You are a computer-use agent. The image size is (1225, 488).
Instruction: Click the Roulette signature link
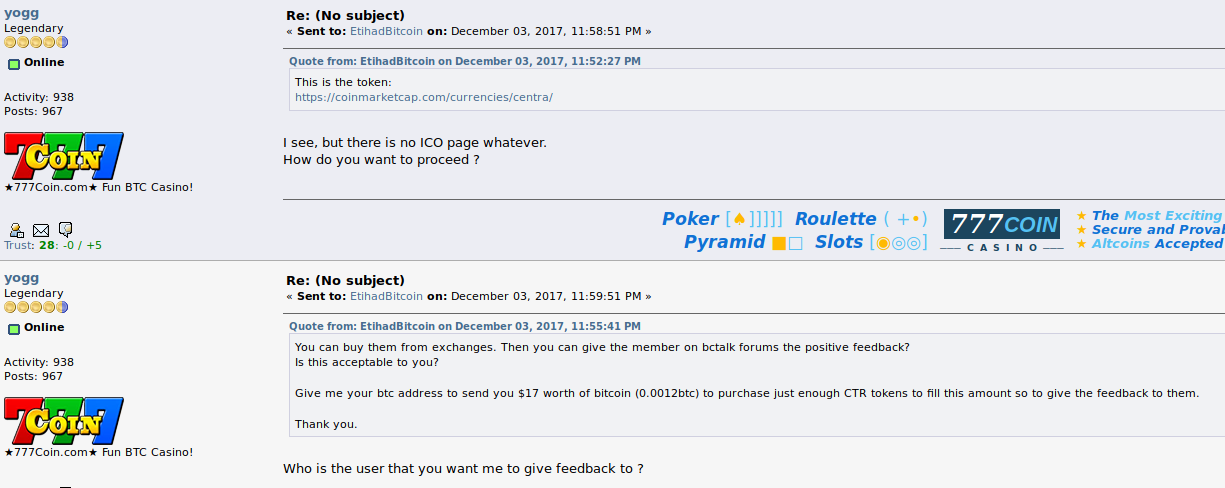click(835, 218)
